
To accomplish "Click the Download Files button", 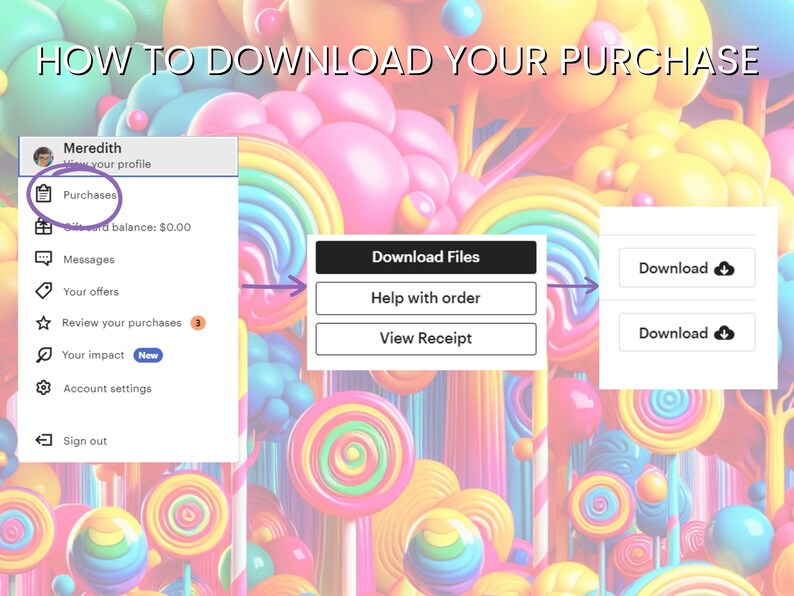I will tap(426, 257).
